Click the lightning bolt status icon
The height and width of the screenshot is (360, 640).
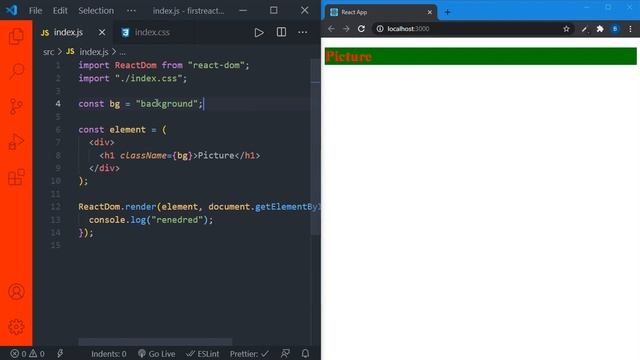(x=60, y=353)
